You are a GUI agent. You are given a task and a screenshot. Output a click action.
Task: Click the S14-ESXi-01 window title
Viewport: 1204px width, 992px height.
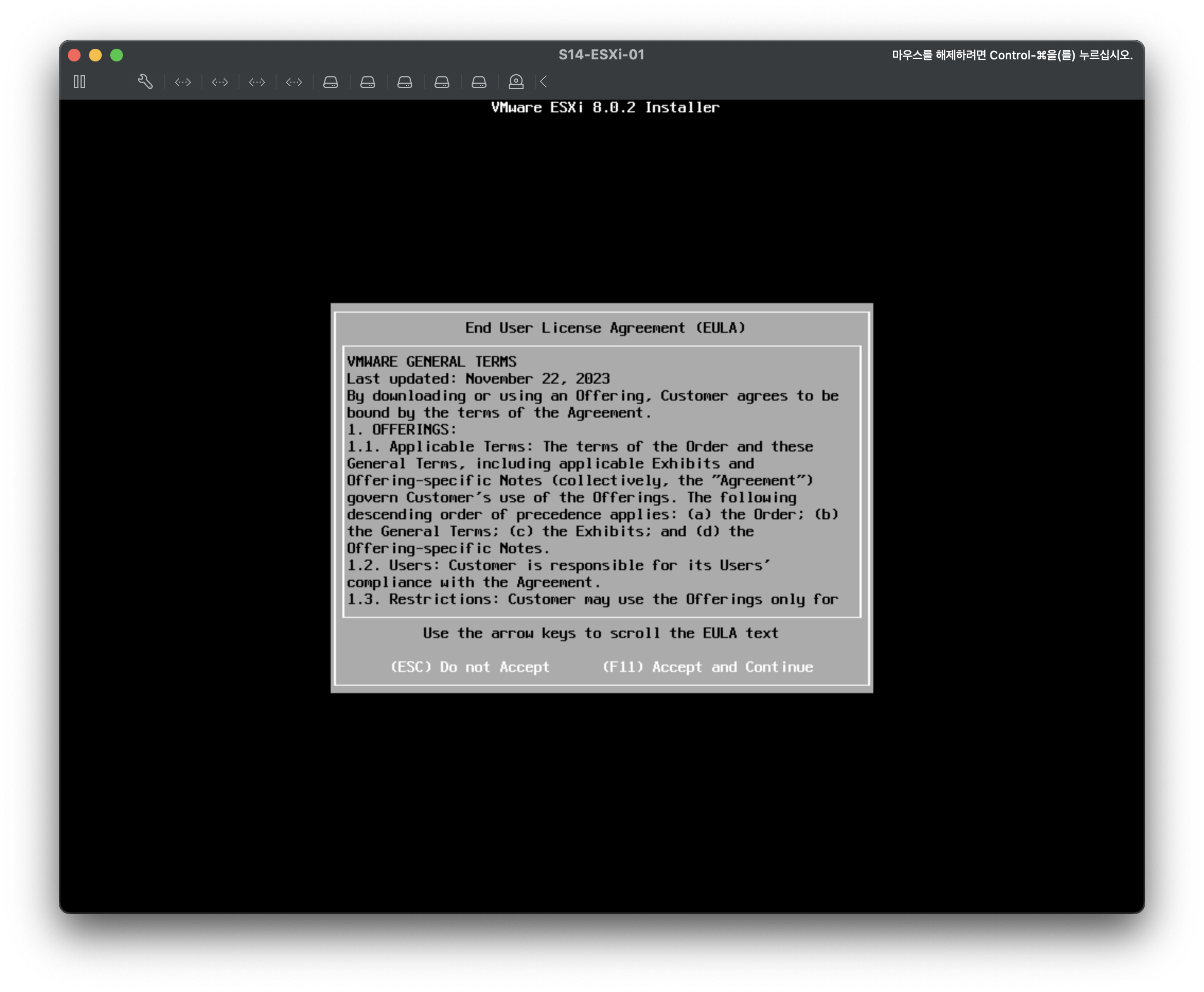(601, 55)
